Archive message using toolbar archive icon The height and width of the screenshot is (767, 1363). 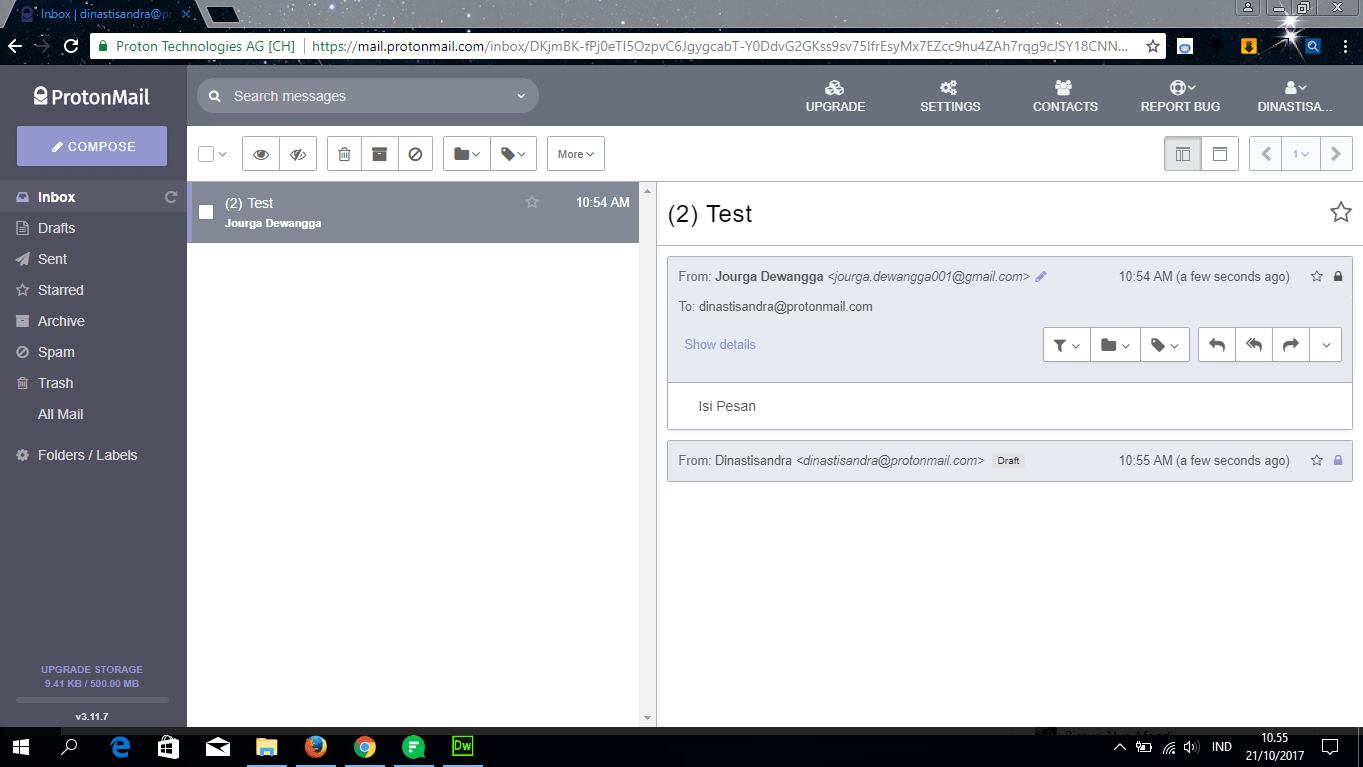click(379, 154)
